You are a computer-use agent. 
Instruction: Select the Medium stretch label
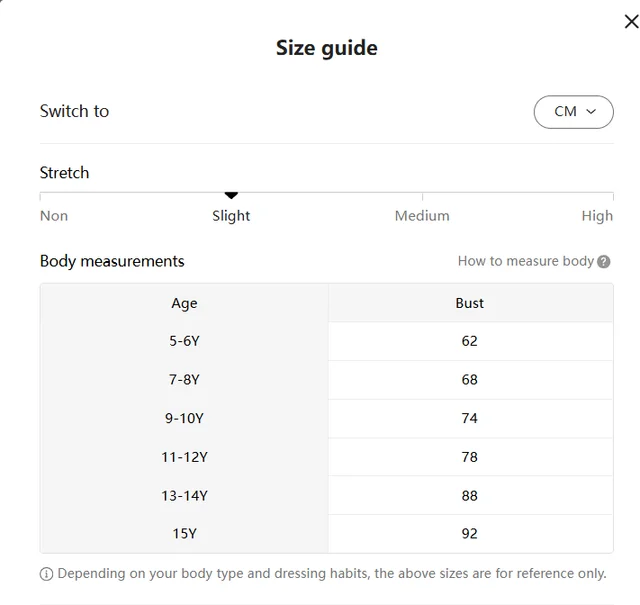click(x=422, y=216)
